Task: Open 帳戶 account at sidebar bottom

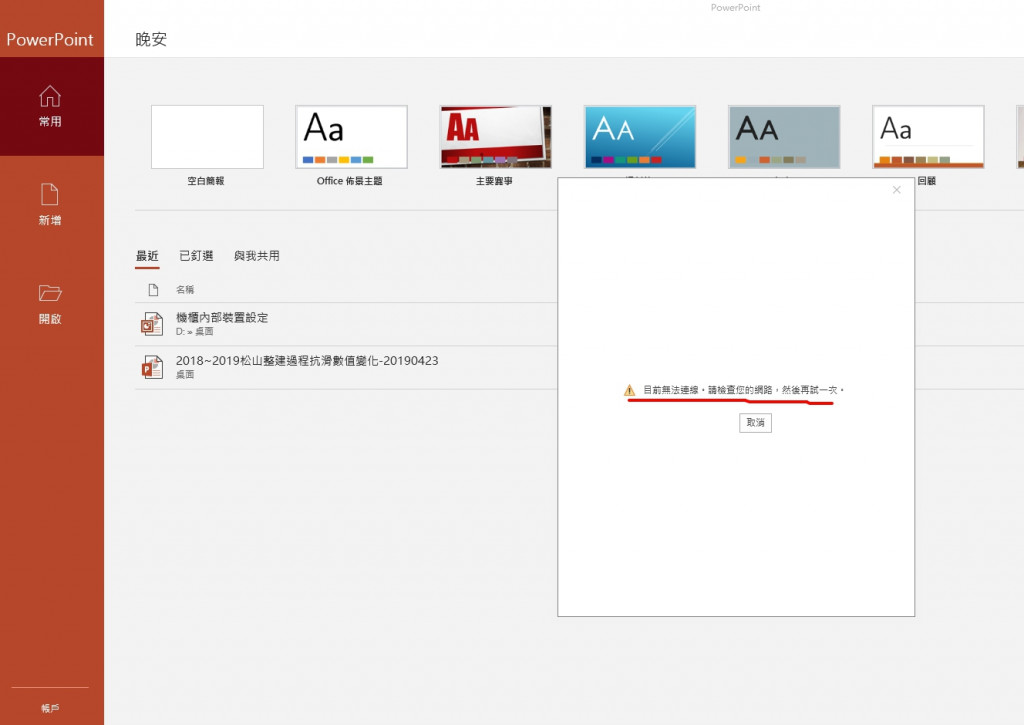Action: (x=50, y=708)
